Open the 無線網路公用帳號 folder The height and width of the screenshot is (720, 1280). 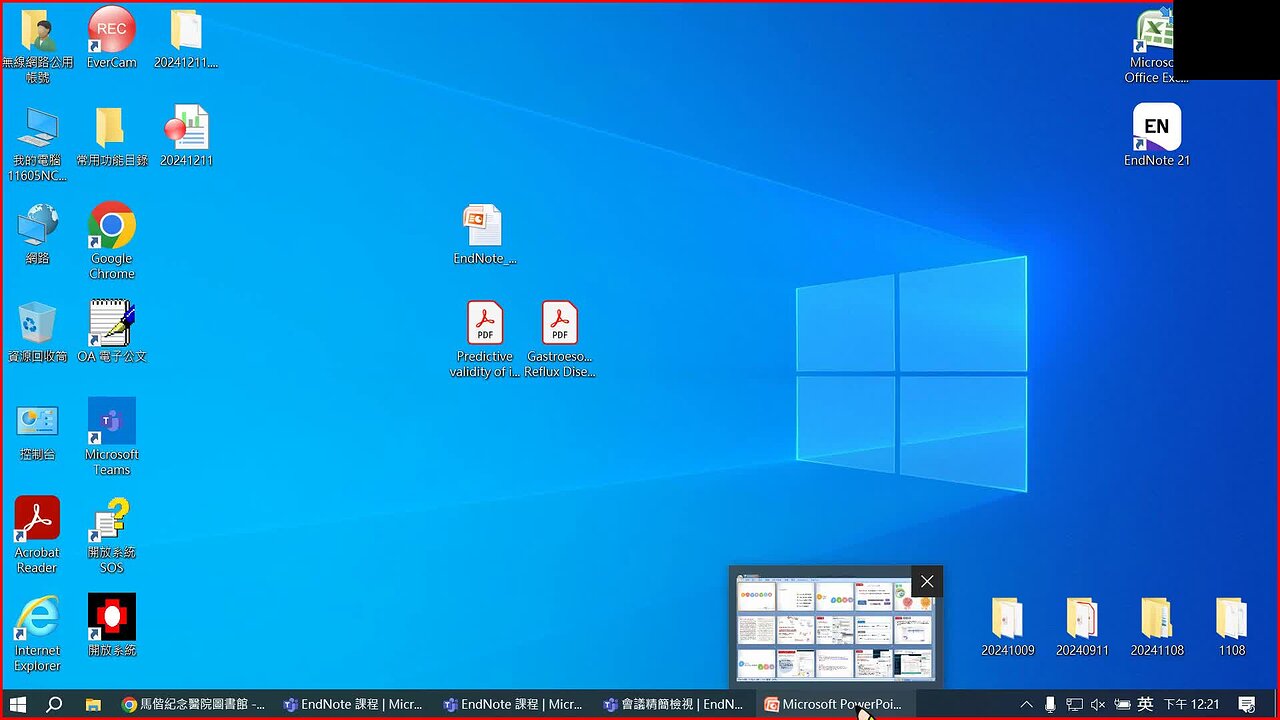coord(37,45)
